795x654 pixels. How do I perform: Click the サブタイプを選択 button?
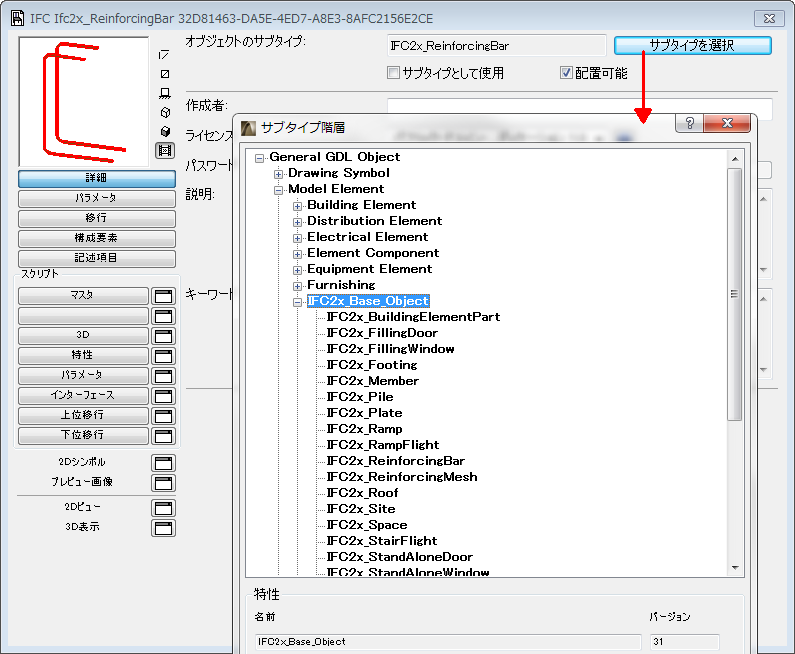point(693,46)
